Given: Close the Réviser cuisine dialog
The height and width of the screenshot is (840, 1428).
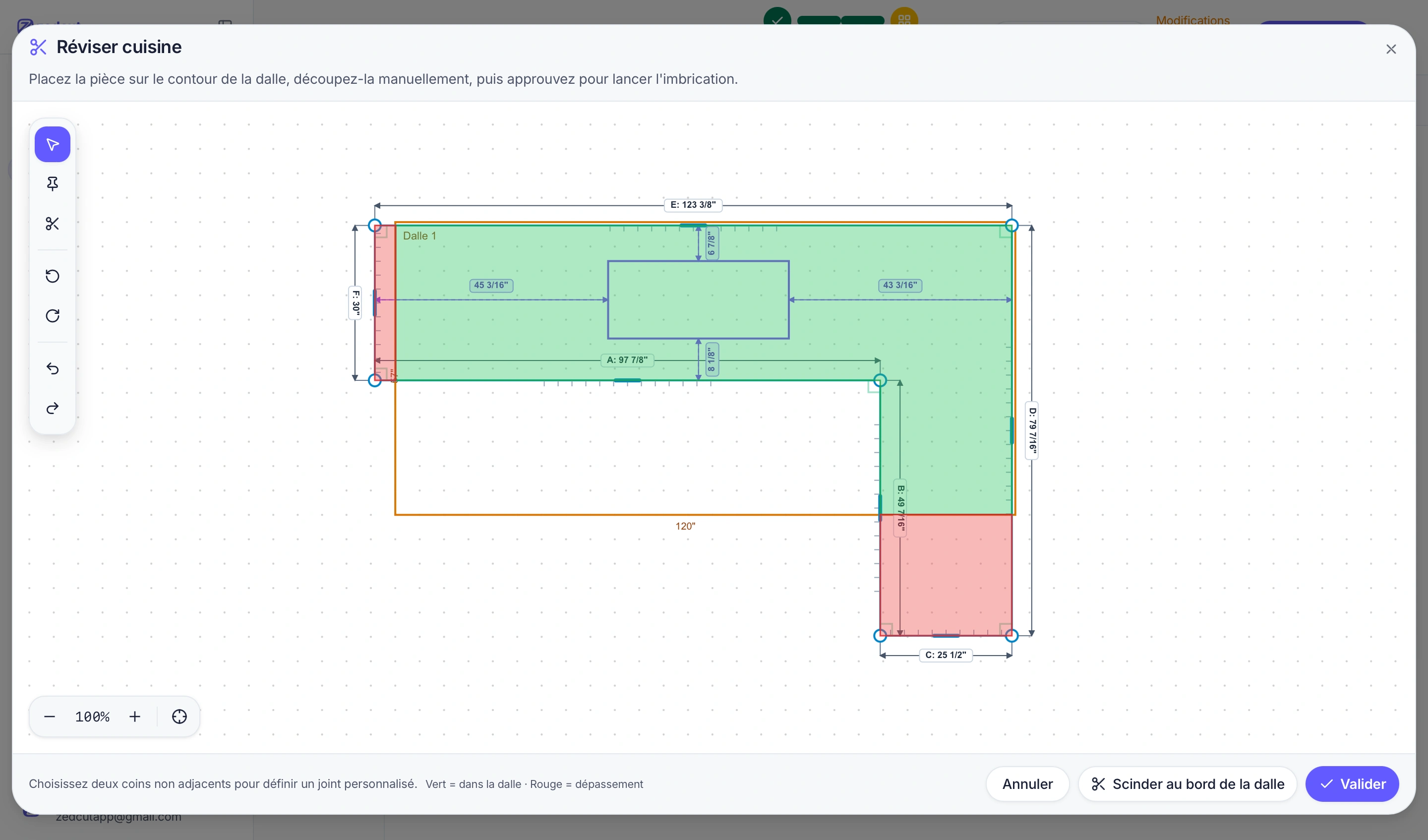Looking at the screenshot, I should click(x=1391, y=49).
